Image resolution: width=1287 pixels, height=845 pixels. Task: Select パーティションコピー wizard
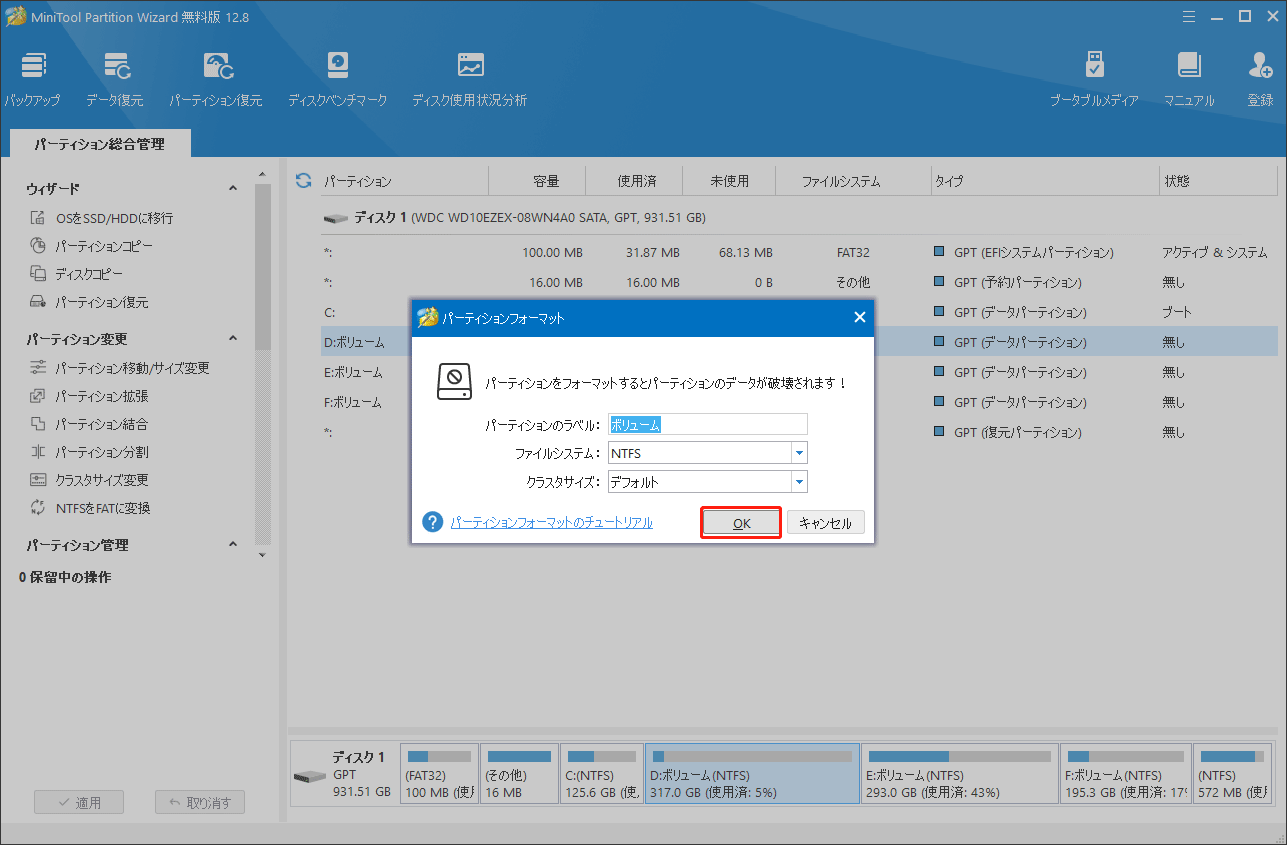point(91,246)
